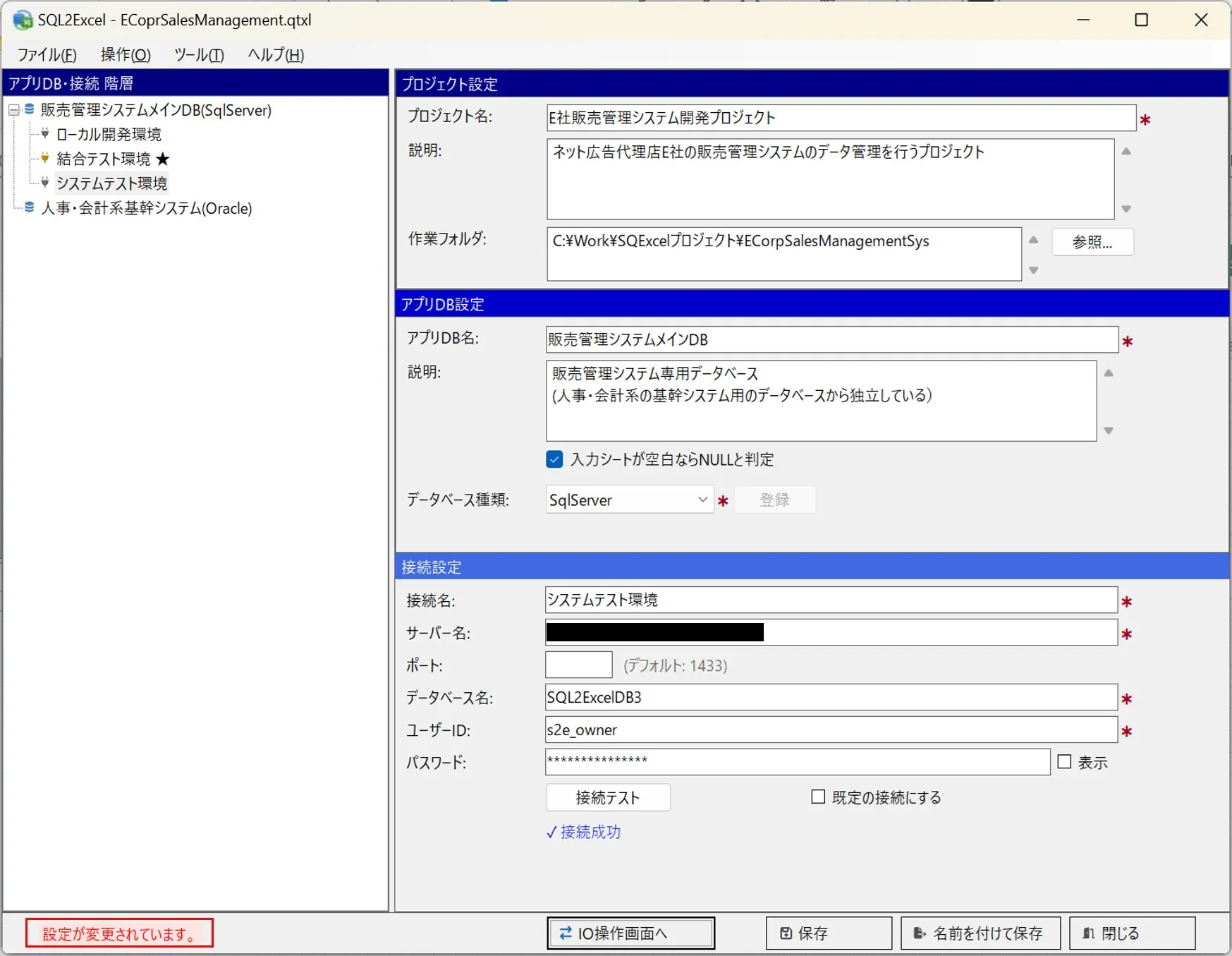The width and height of the screenshot is (1232, 956).
Task: Select 結合テスト環境 ★ tree item
Action: pos(114,159)
